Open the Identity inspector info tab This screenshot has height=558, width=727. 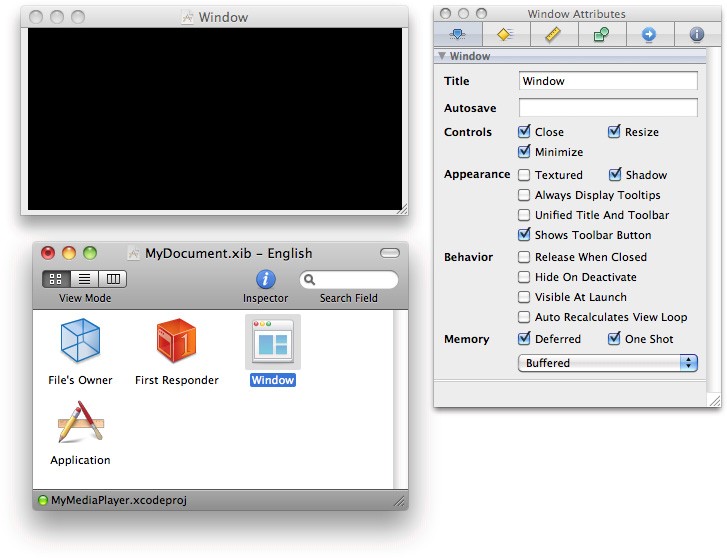697,34
